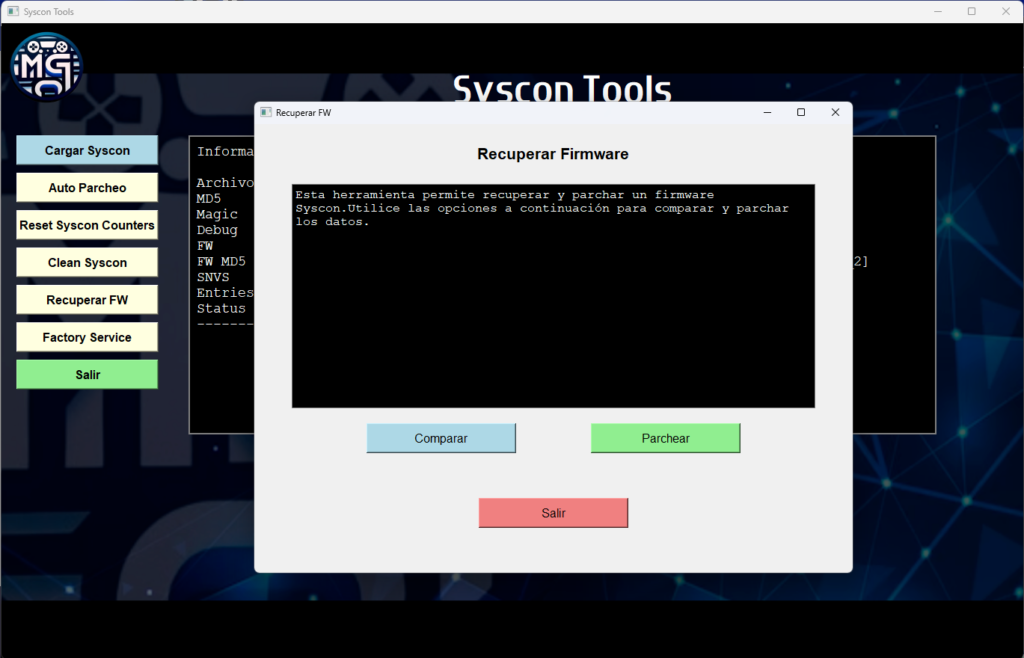Click the green Salir button in the sidebar
The height and width of the screenshot is (658, 1024).
pos(87,375)
